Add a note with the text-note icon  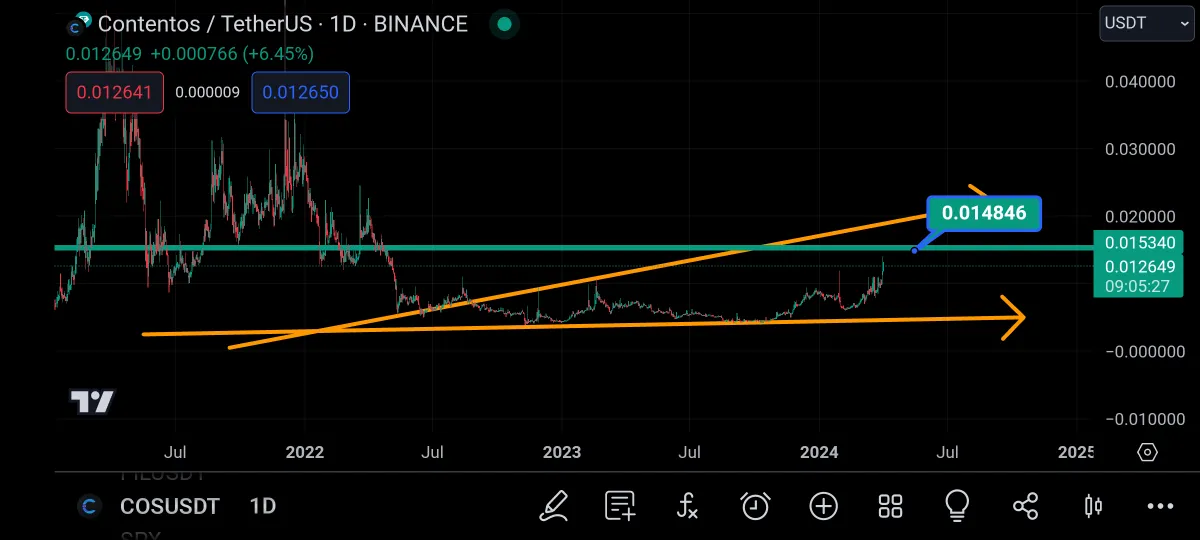point(620,506)
